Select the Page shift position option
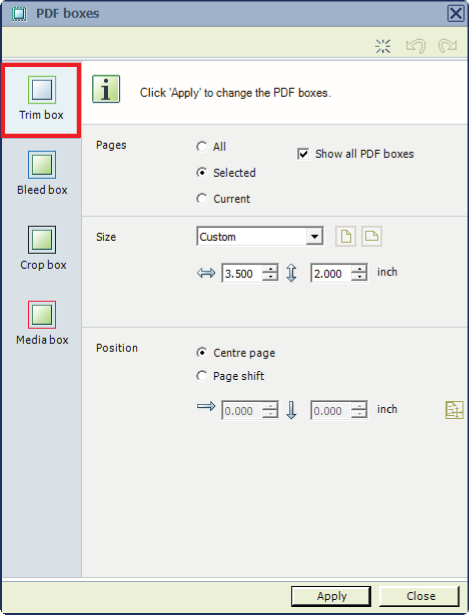 pos(202,376)
